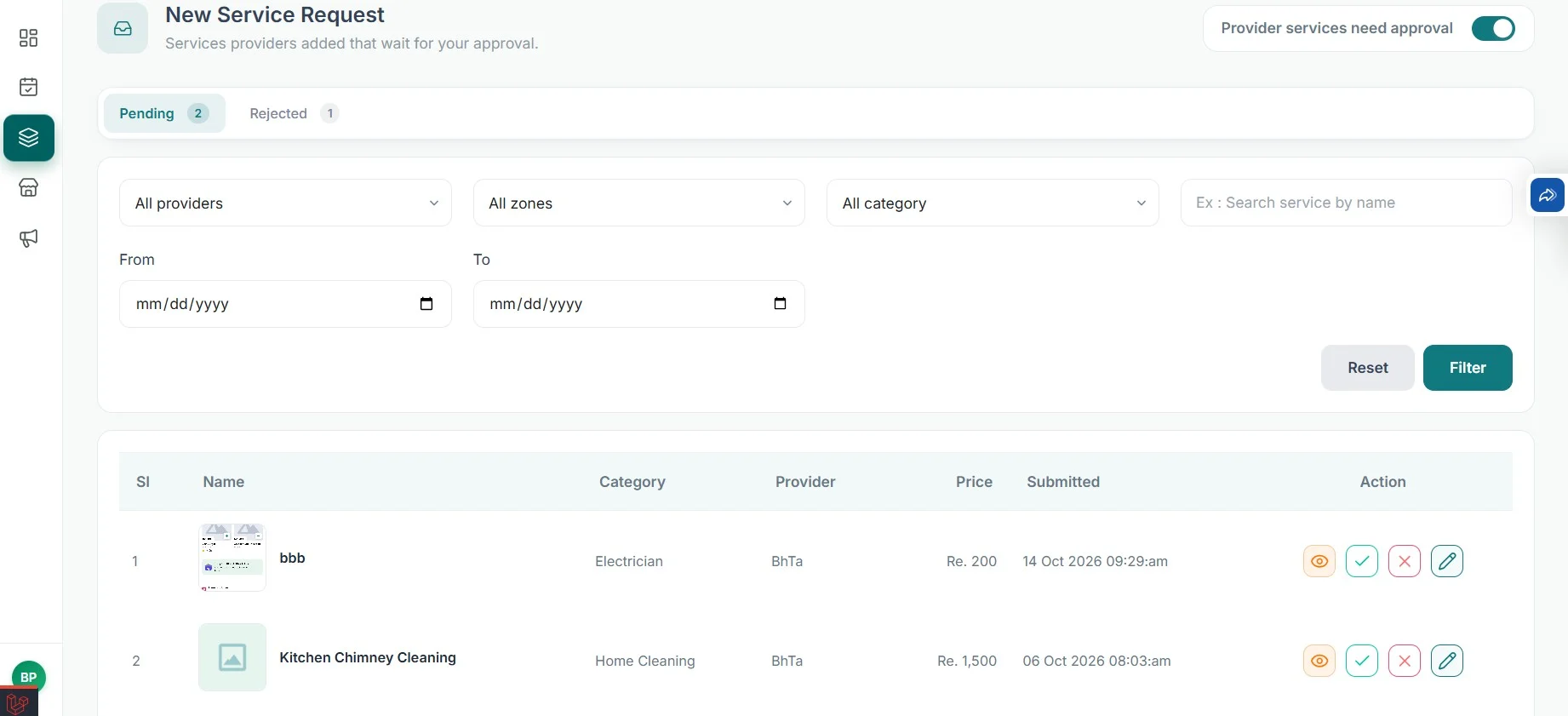Edit the Kitchen Chimney Cleaning request
Viewport: 1568px width, 716px height.
pyautogui.click(x=1447, y=661)
